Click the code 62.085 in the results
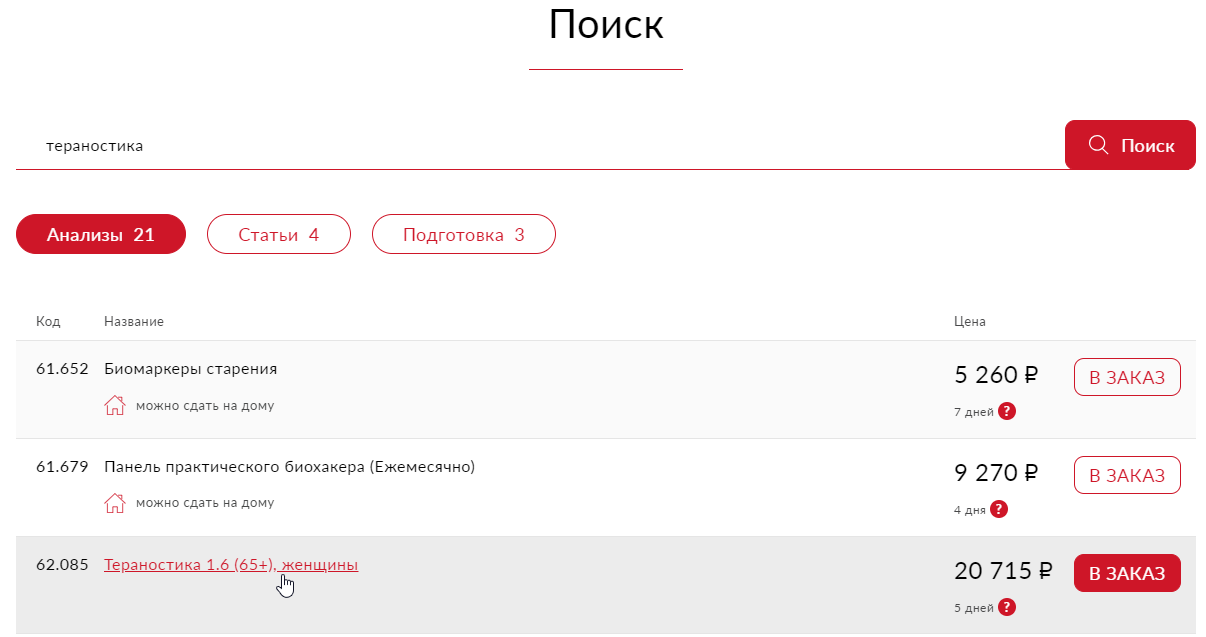 (63, 565)
